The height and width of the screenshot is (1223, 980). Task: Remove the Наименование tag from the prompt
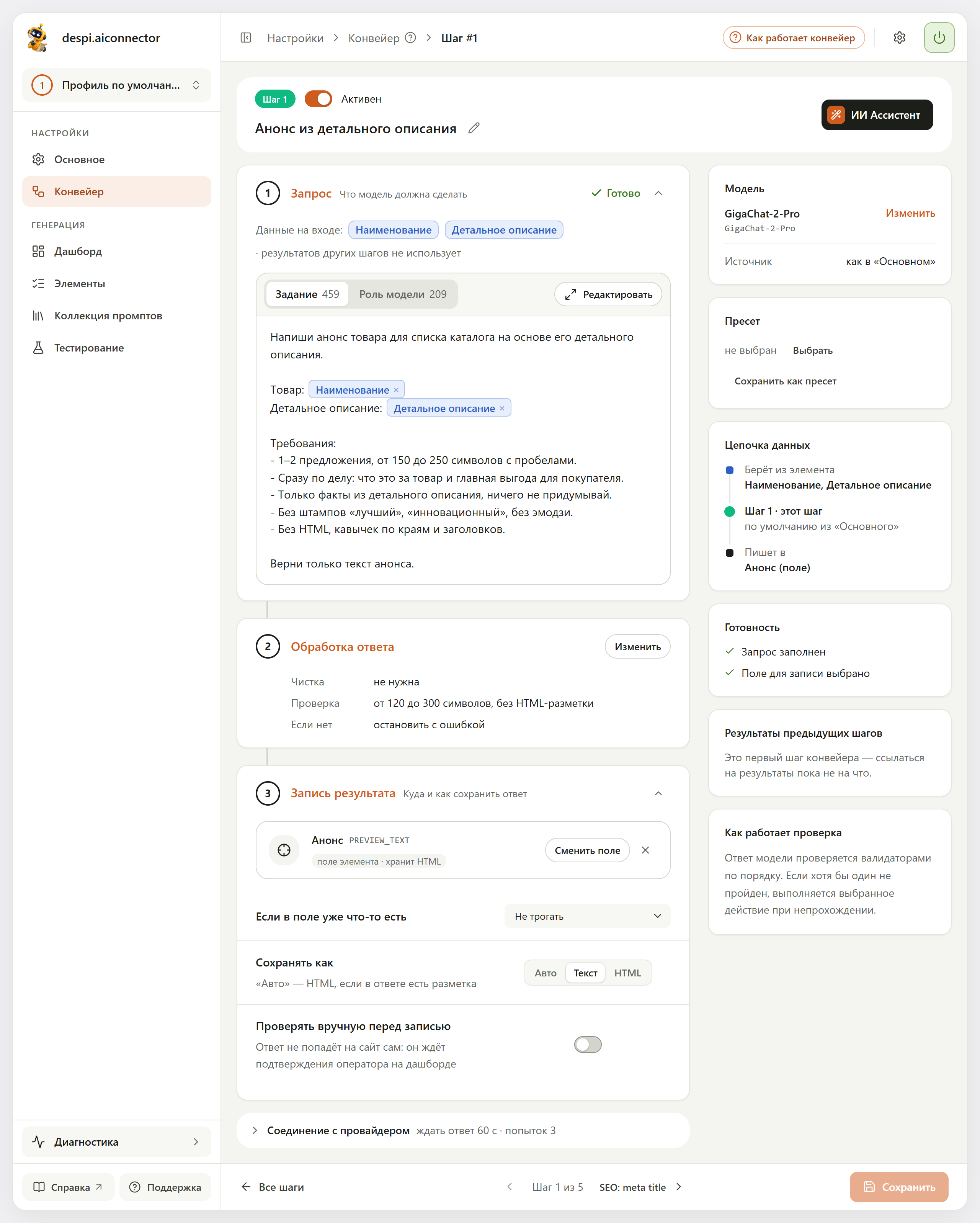[x=397, y=390]
